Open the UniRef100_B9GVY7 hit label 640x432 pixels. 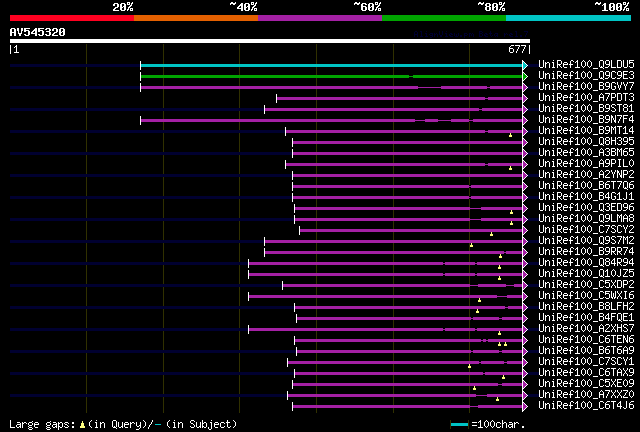(x=586, y=86)
